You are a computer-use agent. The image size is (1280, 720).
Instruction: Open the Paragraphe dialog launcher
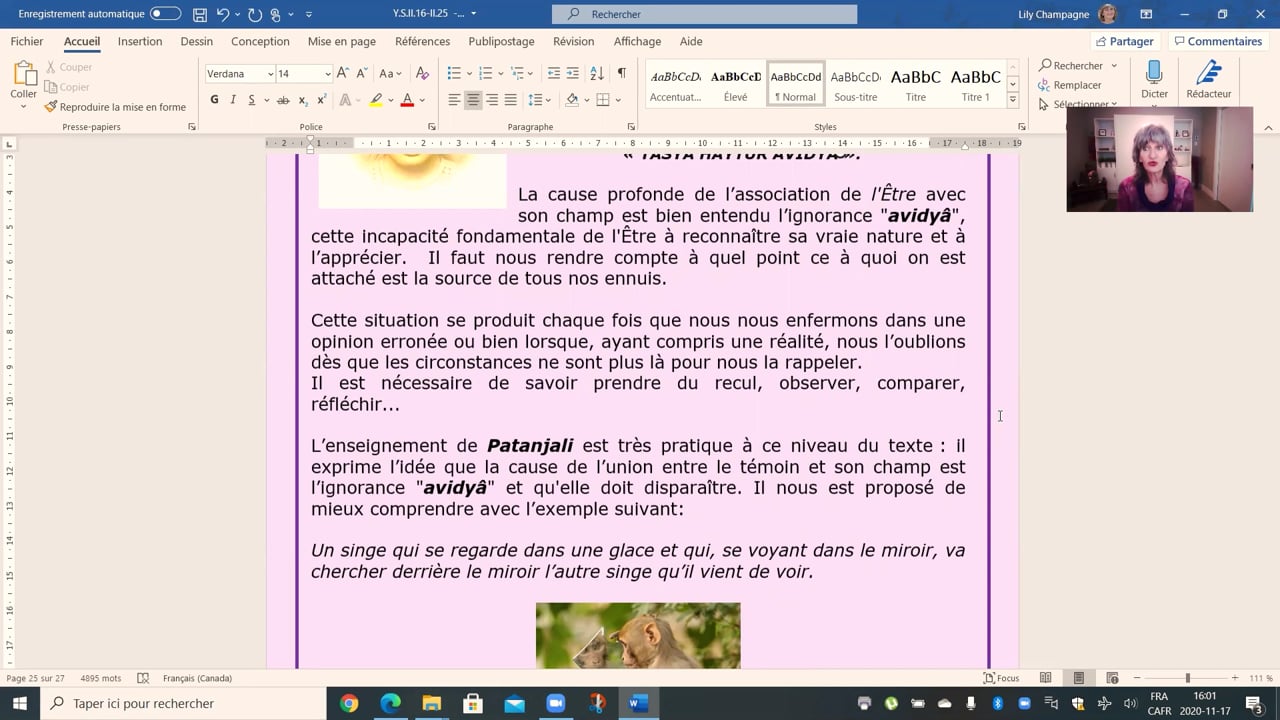tap(631, 127)
